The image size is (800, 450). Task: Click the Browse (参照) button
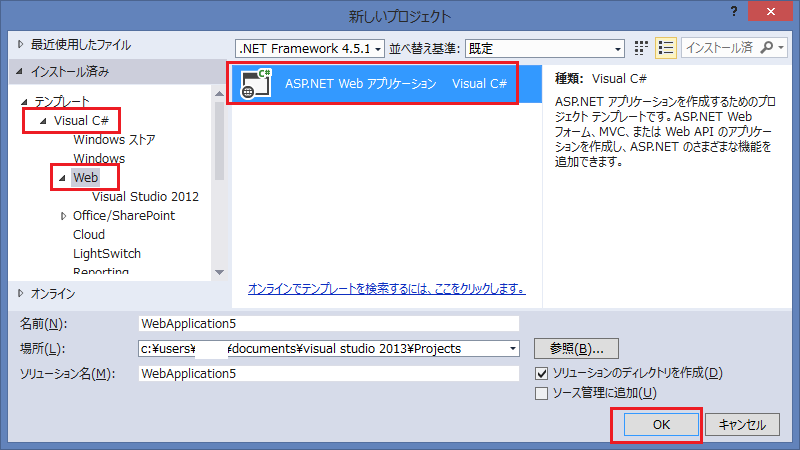click(577, 348)
